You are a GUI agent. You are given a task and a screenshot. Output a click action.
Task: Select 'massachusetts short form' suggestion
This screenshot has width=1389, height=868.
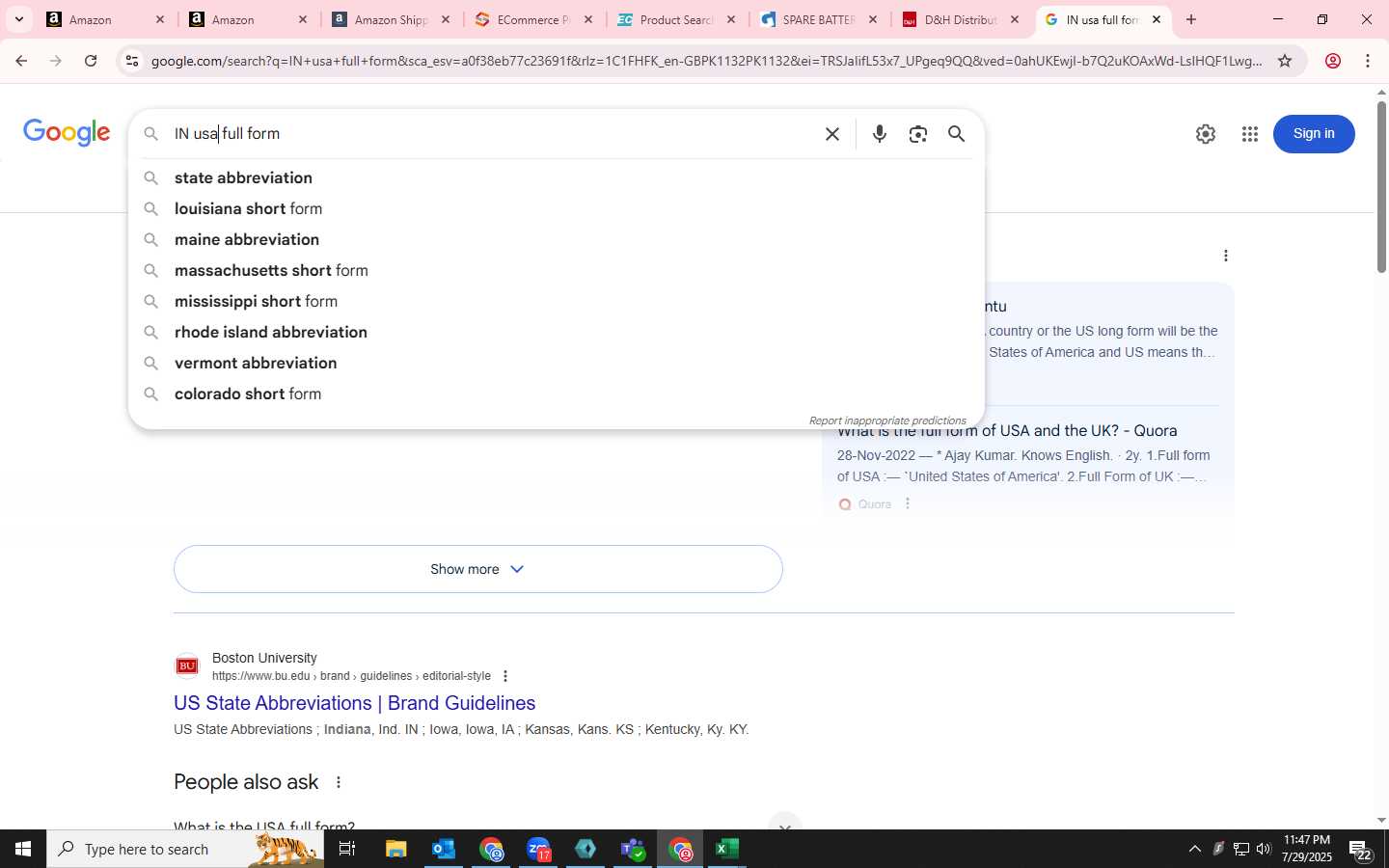coord(556,270)
